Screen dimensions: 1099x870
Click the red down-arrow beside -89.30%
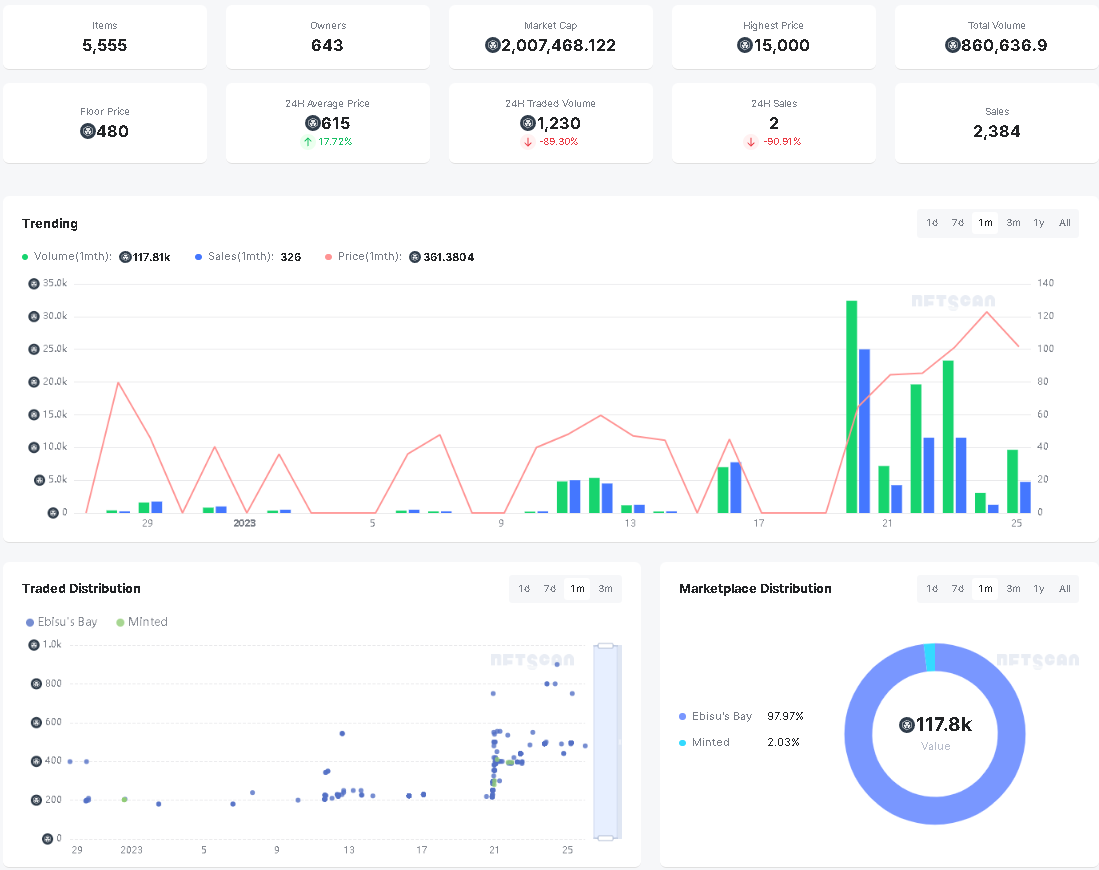tap(526, 142)
